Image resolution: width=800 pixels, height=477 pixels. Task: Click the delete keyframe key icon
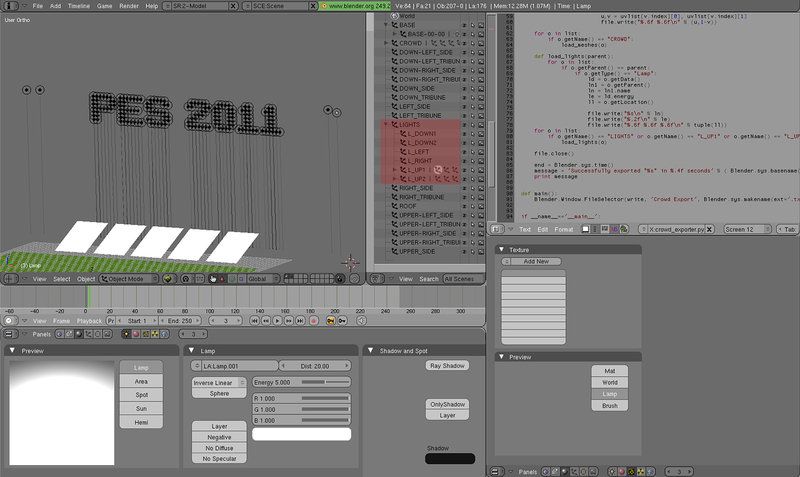pos(342,320)
